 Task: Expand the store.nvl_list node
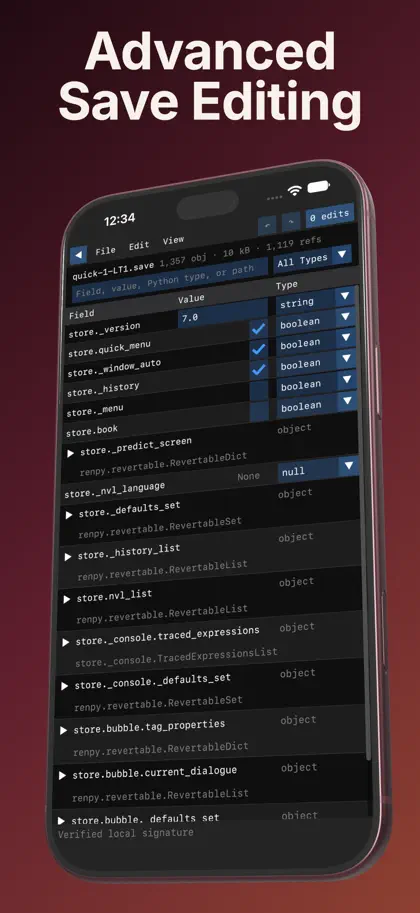click(66, 599)
